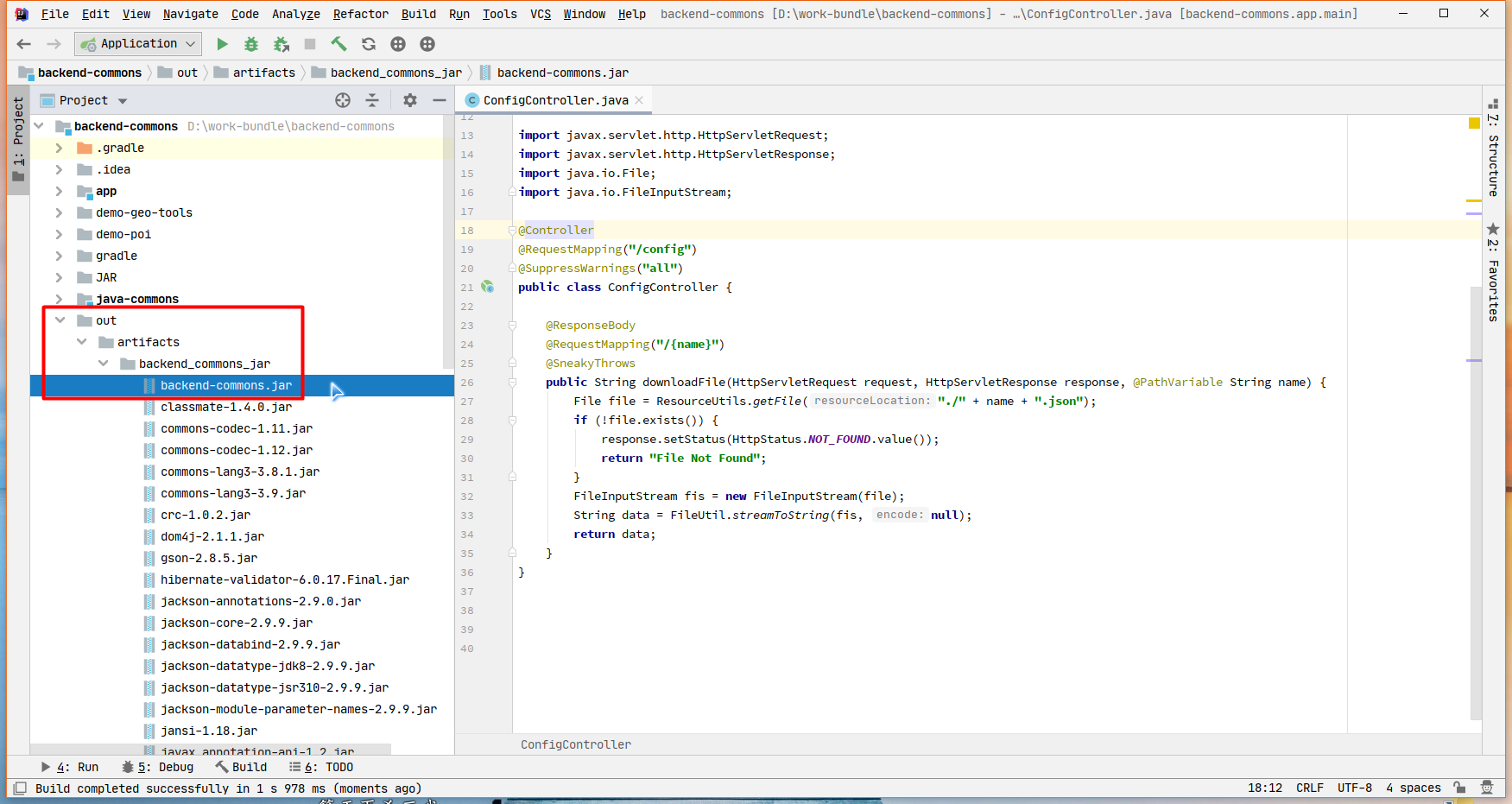This screenshot has width=1512, height=804.
Task: Fold the class at line 18 gutter
Action: click(x=512, y=231)
